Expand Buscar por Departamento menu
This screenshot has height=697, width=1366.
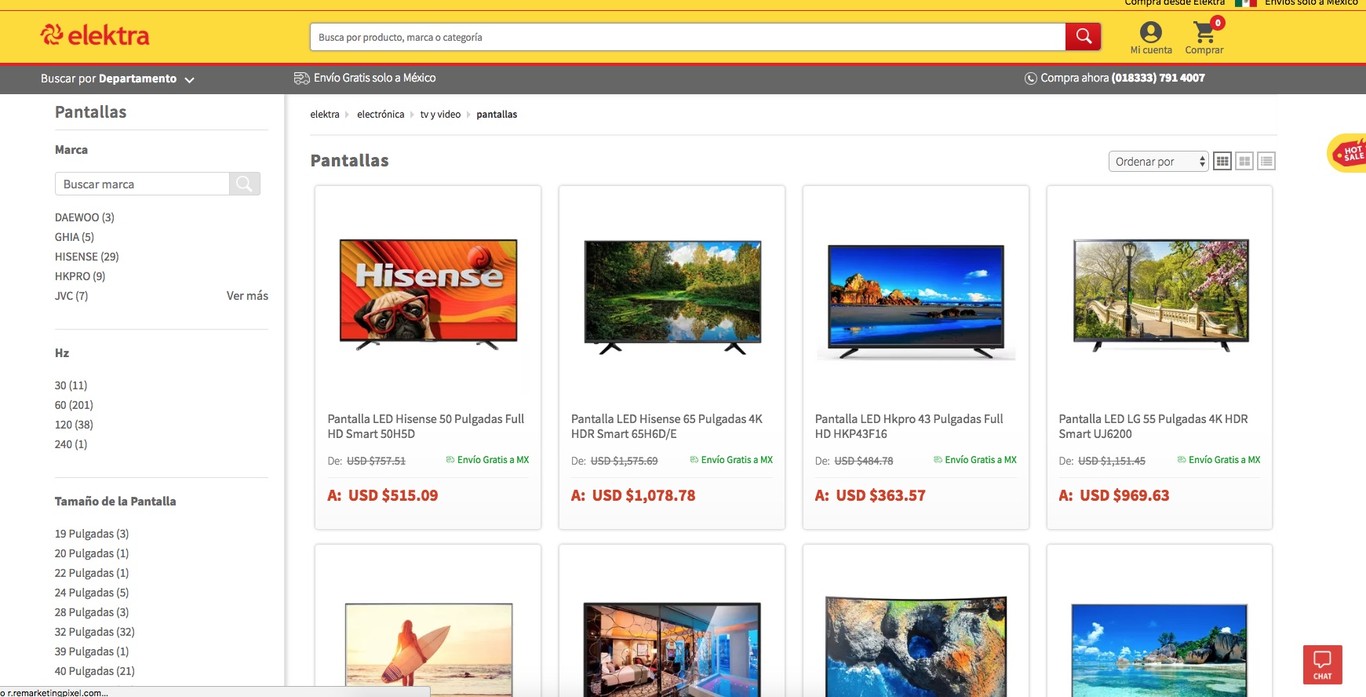[x=117, y=77]
